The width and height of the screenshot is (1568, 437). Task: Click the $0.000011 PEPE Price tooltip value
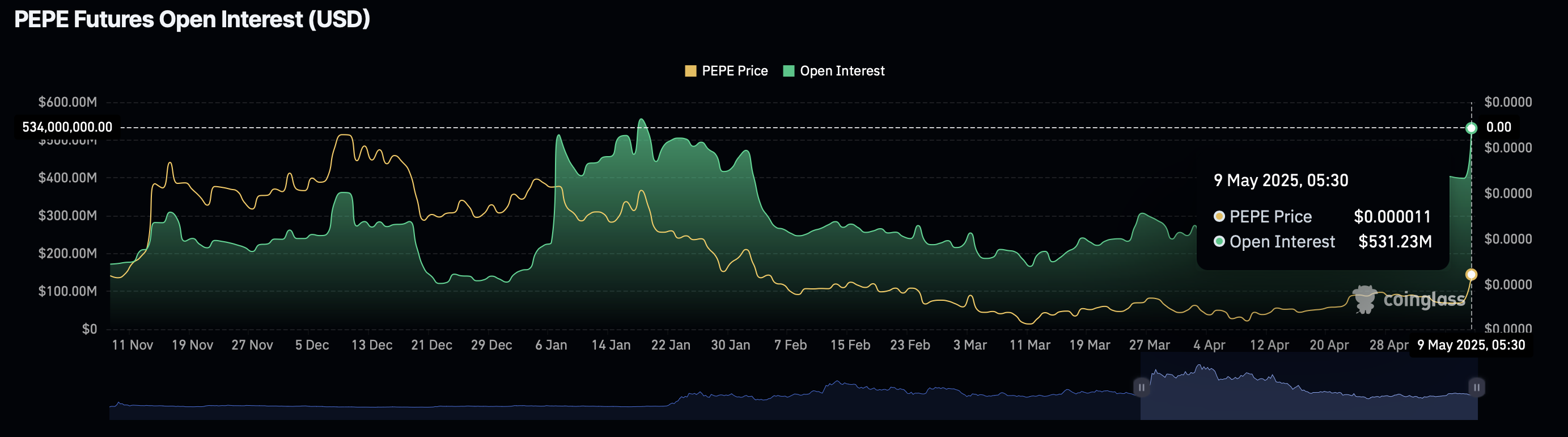tap(1392, 217)
